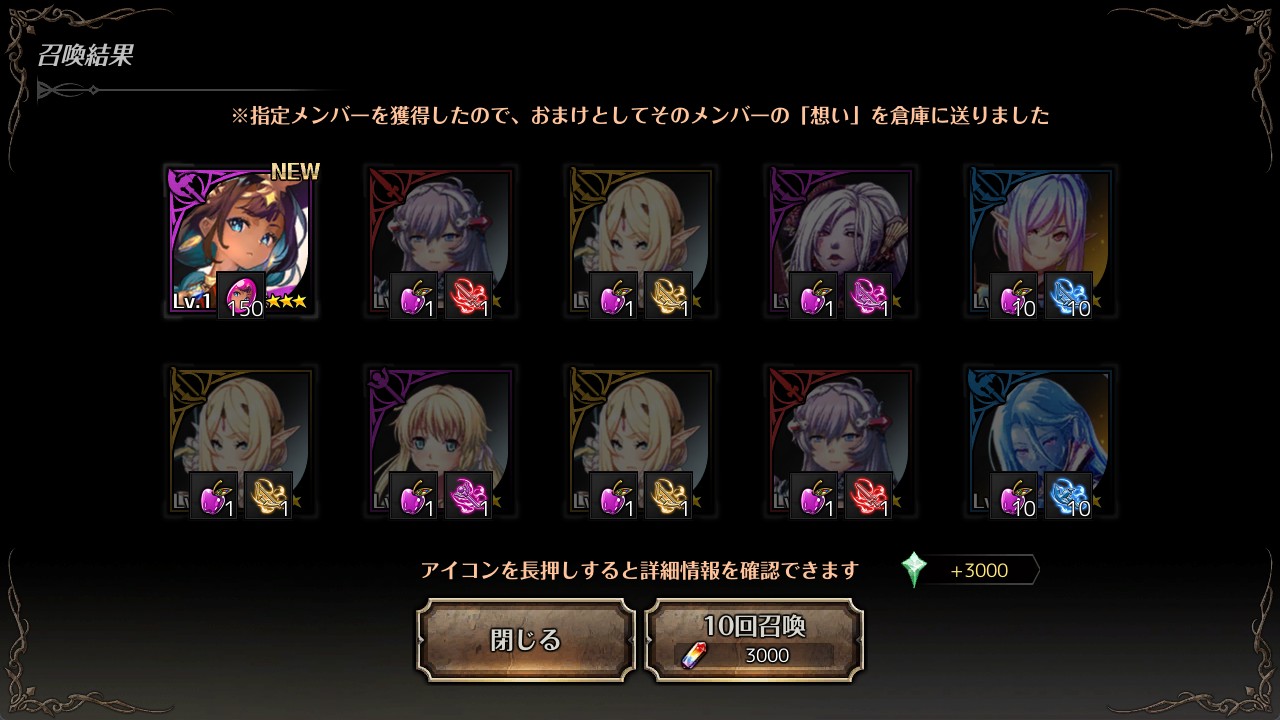Image resolution: width=1280 pixels, height=720 pixels.
Task: Select the blue crystal icon in bottom row
Action: 1069,496
